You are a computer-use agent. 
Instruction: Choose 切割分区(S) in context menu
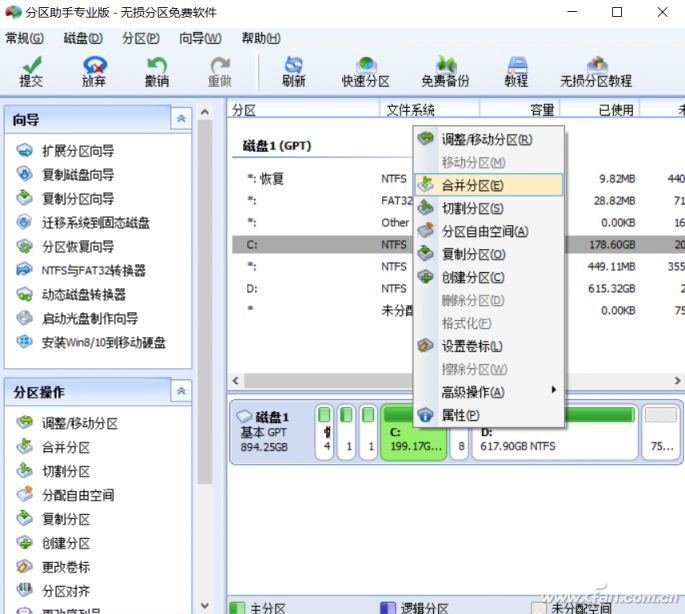pyautogui.click(x=488, y=208)
